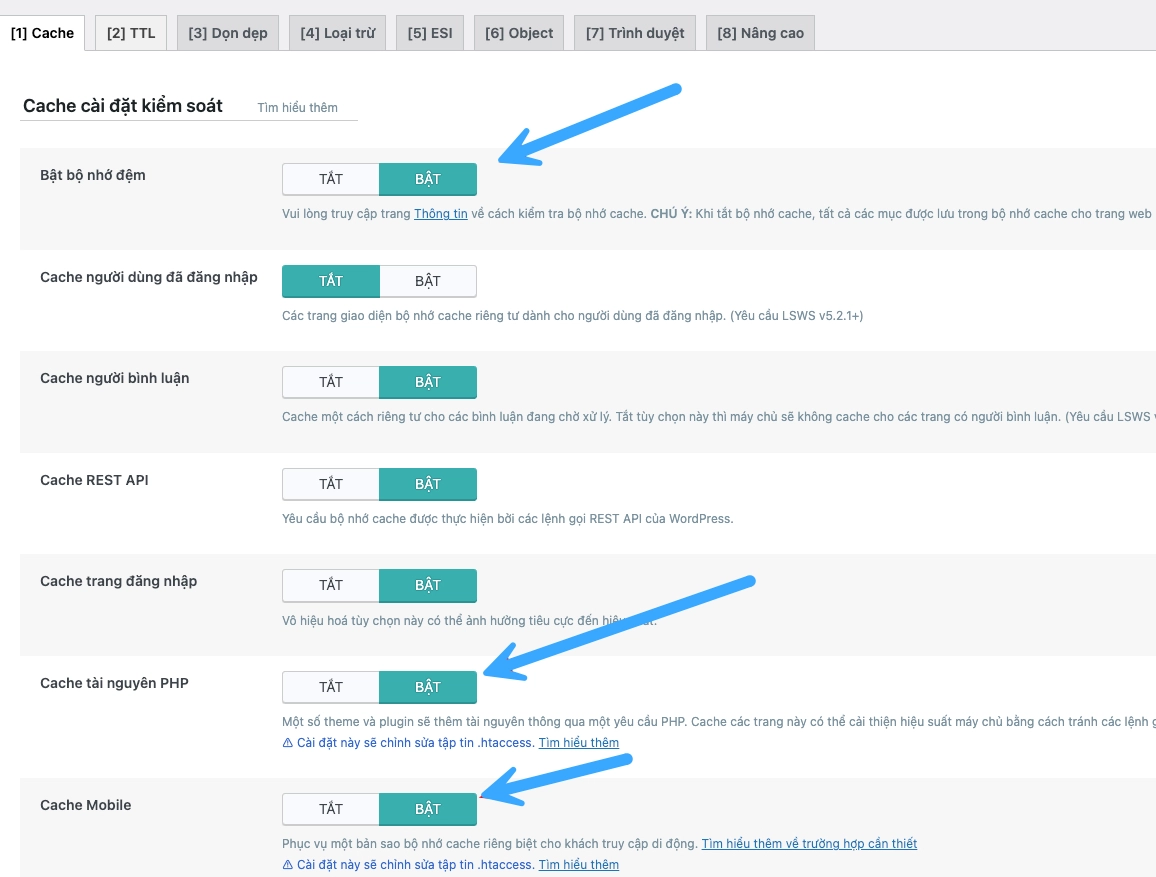
Task: Disable Cache Mobile setting
Action: click(330, 809)
